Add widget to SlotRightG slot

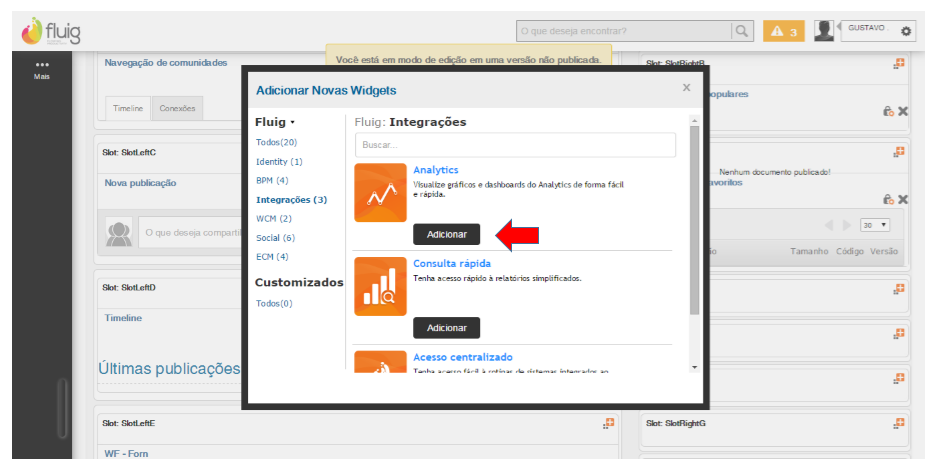tap(899, 423)
